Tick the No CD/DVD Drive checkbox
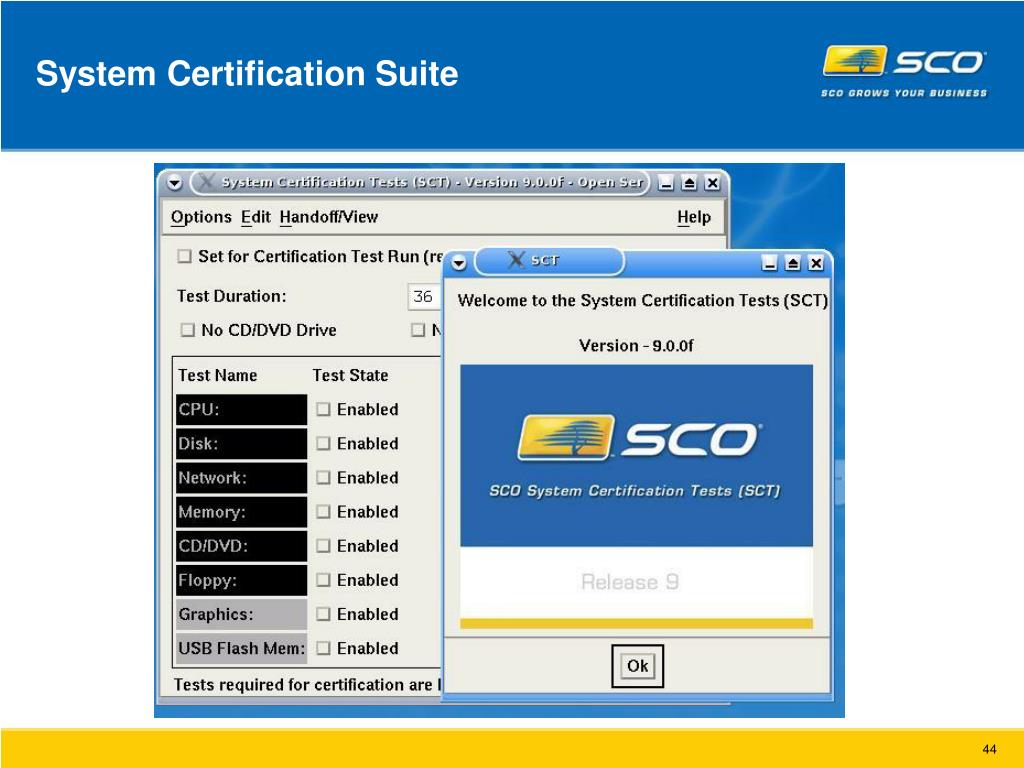This screenshot has height=768, width=1024. pyautogui.click(x=187, y=330)
